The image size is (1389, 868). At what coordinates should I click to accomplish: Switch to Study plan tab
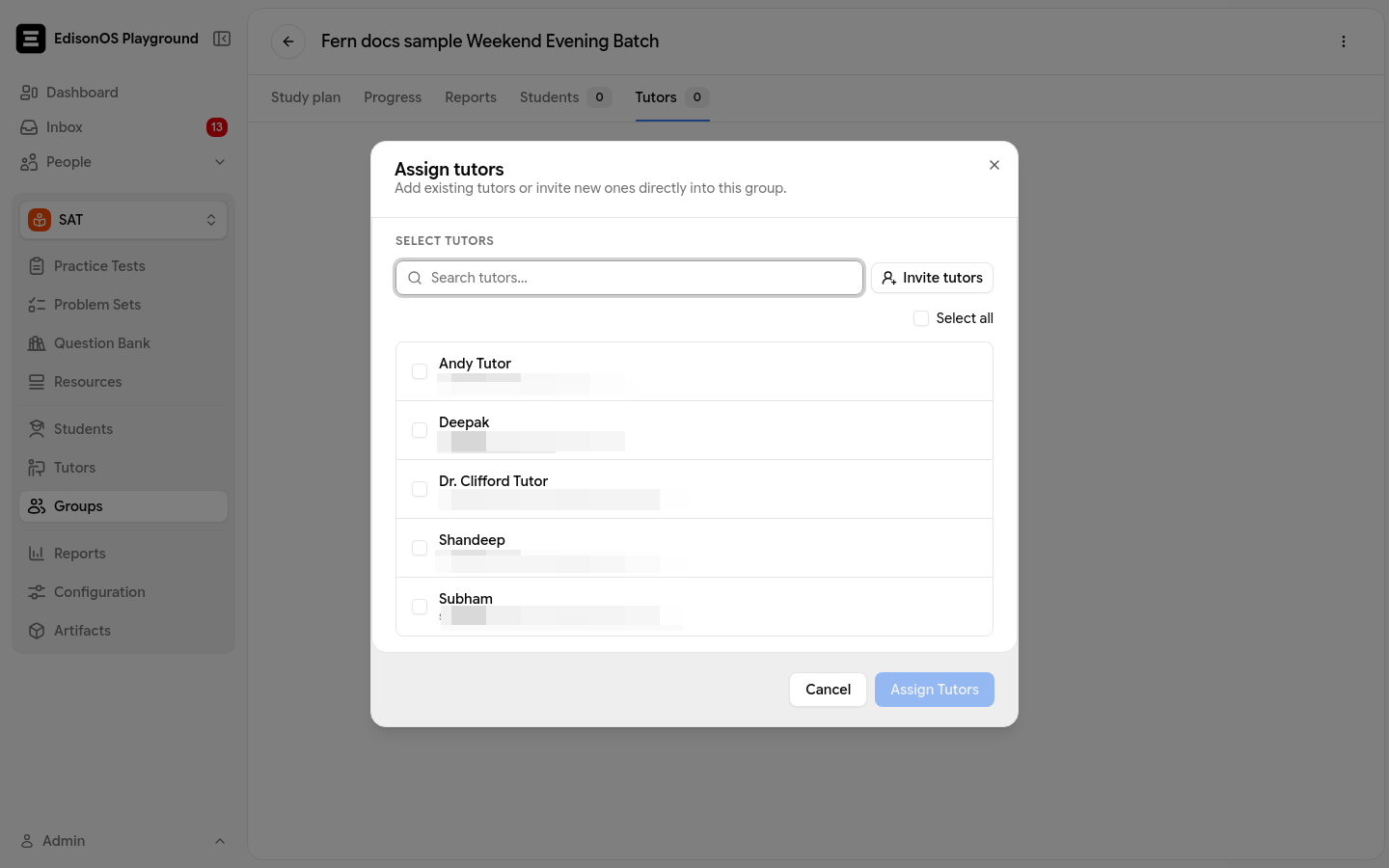(x=306, y=97)
